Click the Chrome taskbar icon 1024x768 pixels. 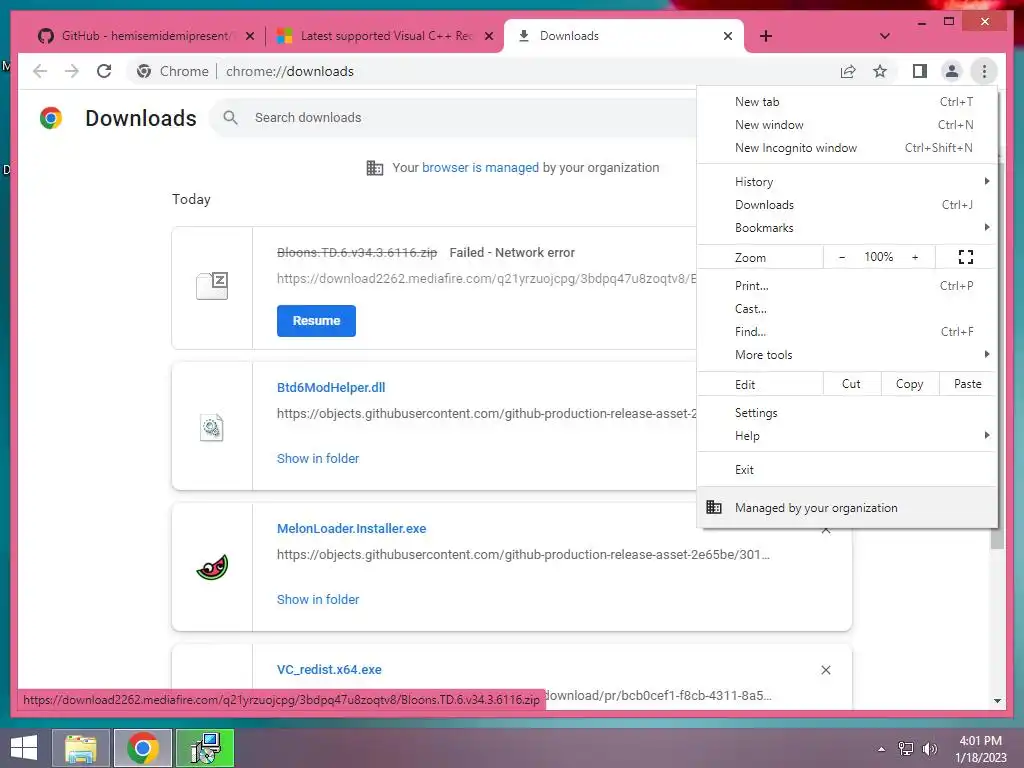[x=143, y=748]
